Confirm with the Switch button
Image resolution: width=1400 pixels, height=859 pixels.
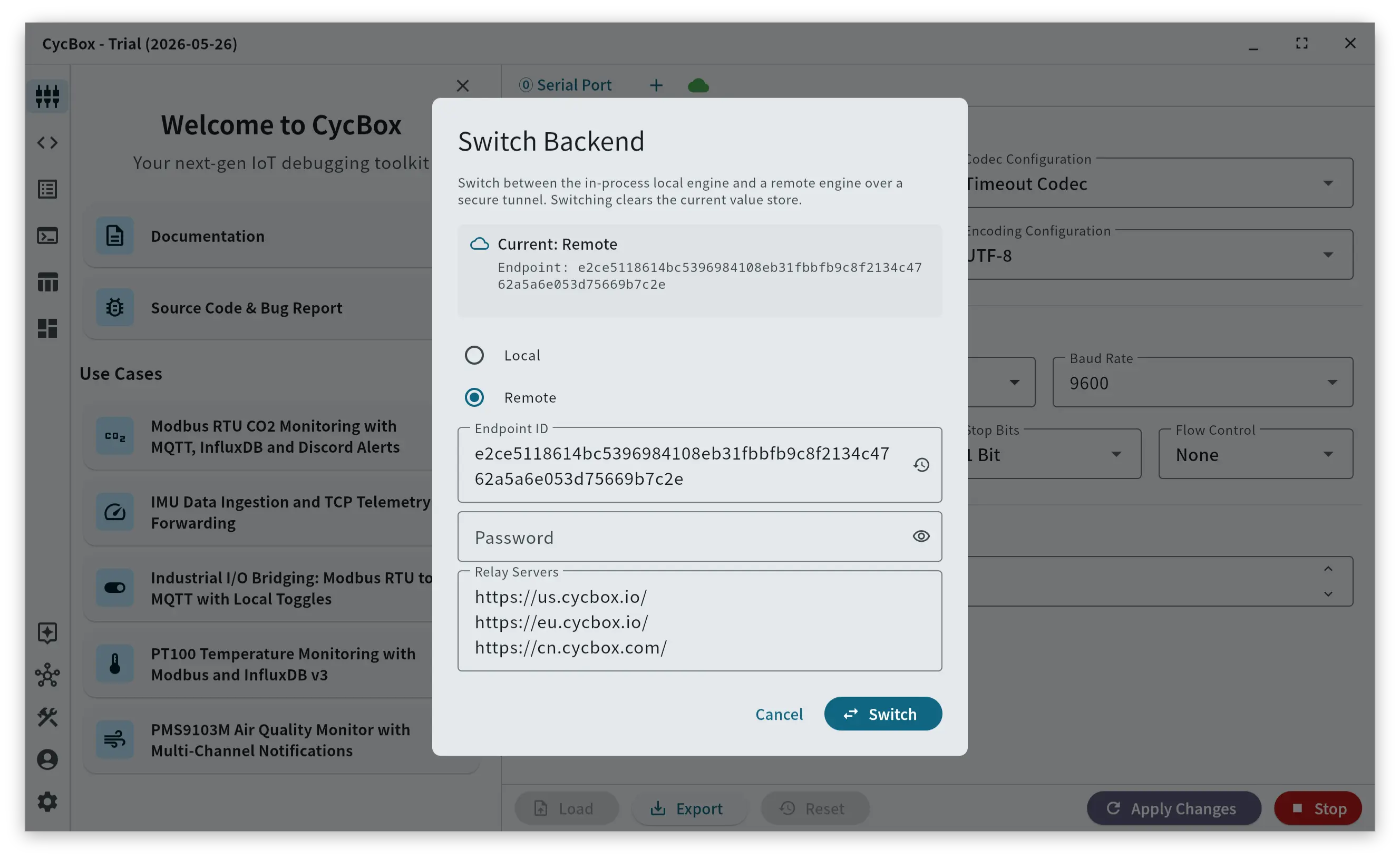pyautogui.click(x=883, y=714)
